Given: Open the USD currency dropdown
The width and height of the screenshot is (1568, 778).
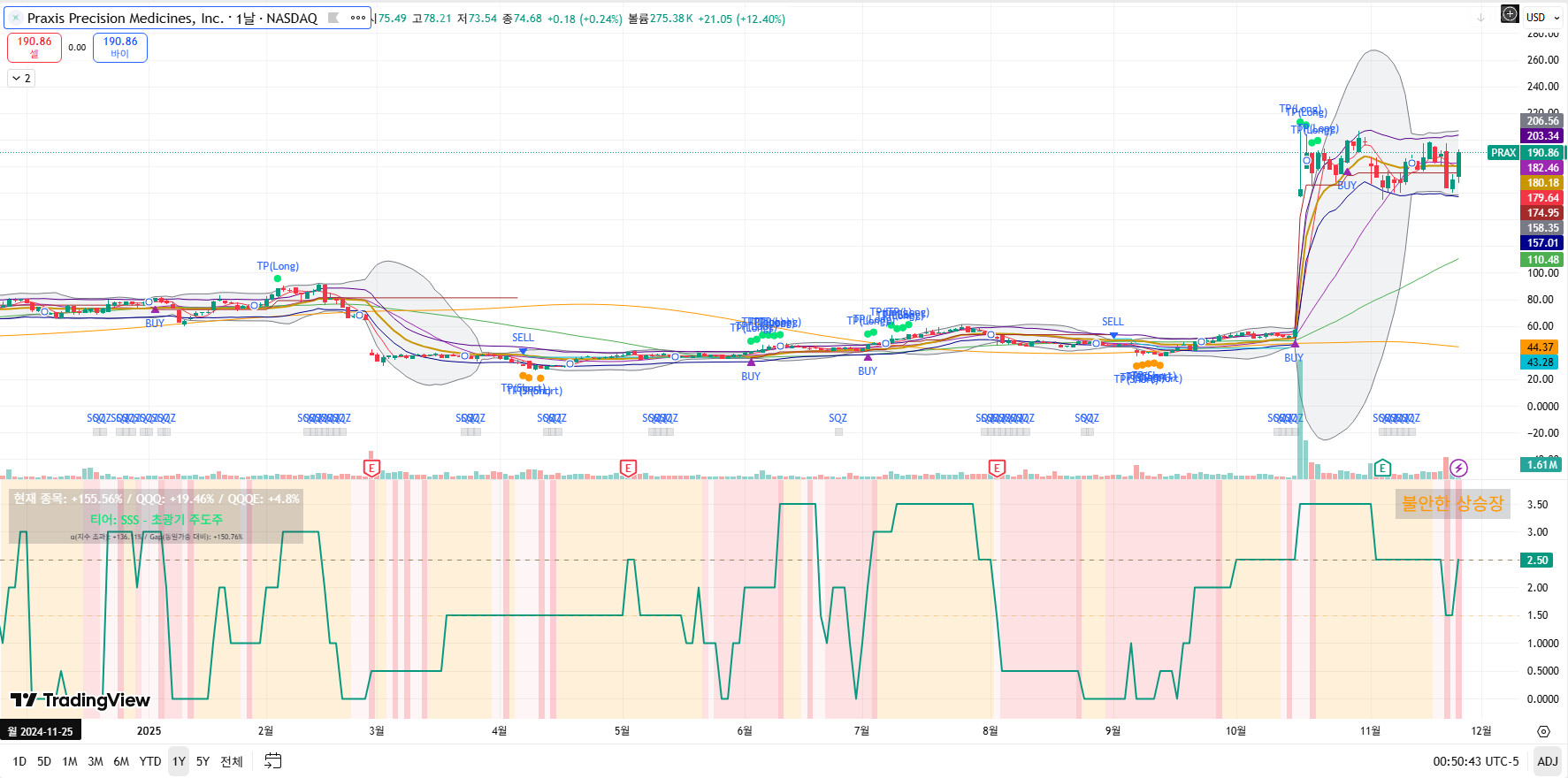Looking at the screenshot, I should (x=1541, y=17).
